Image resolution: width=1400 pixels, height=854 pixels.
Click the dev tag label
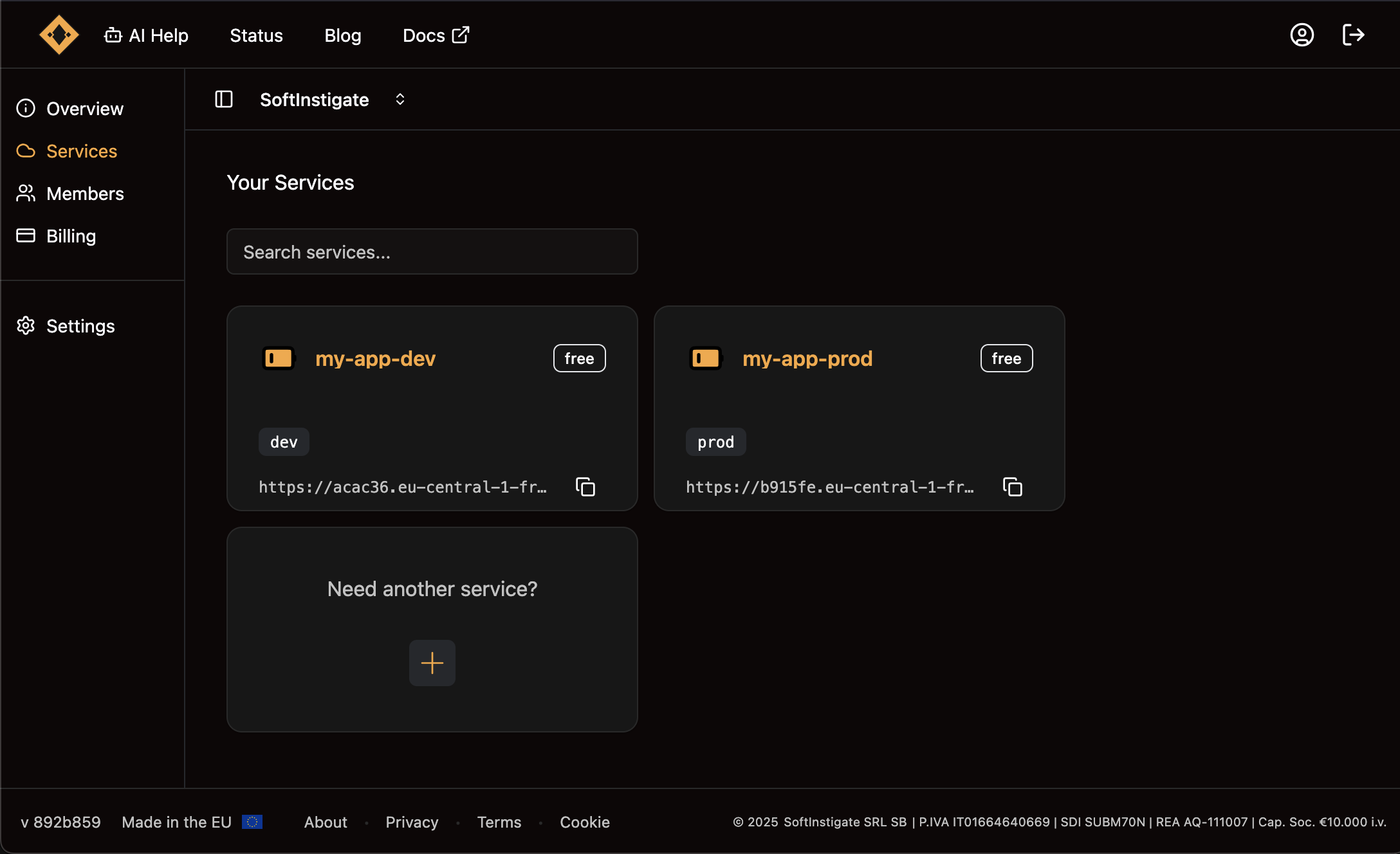(x=284, y=442)
